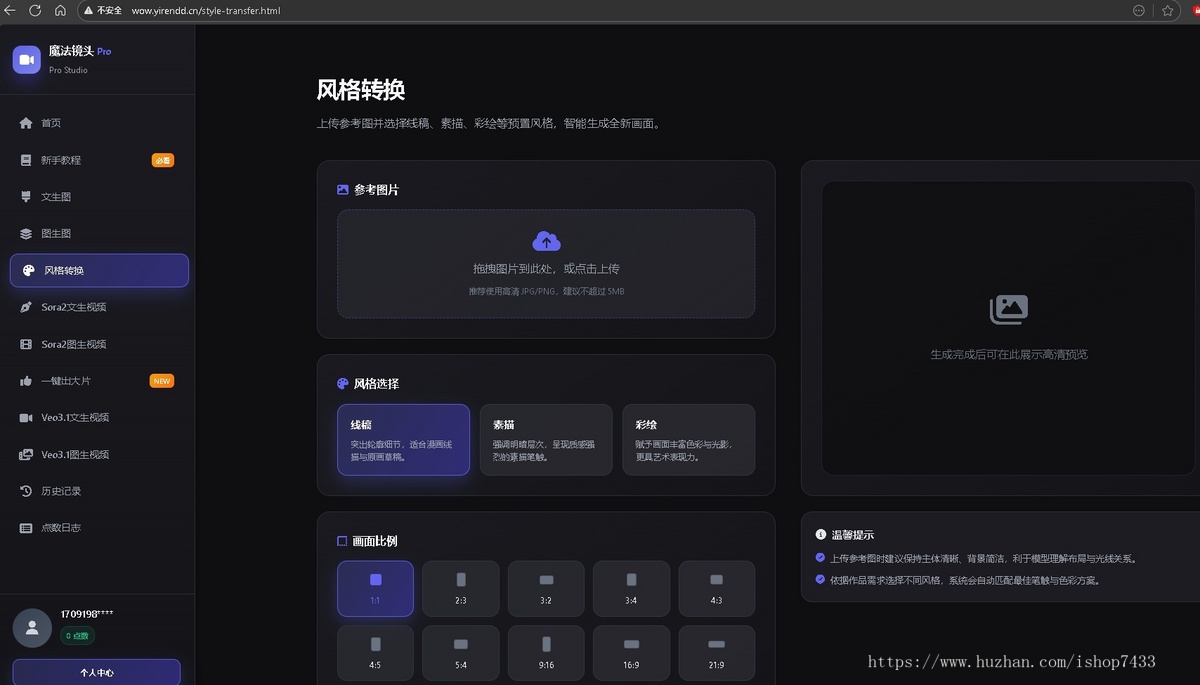
Task: Go to 文生图 page
Action: [99, 197]
